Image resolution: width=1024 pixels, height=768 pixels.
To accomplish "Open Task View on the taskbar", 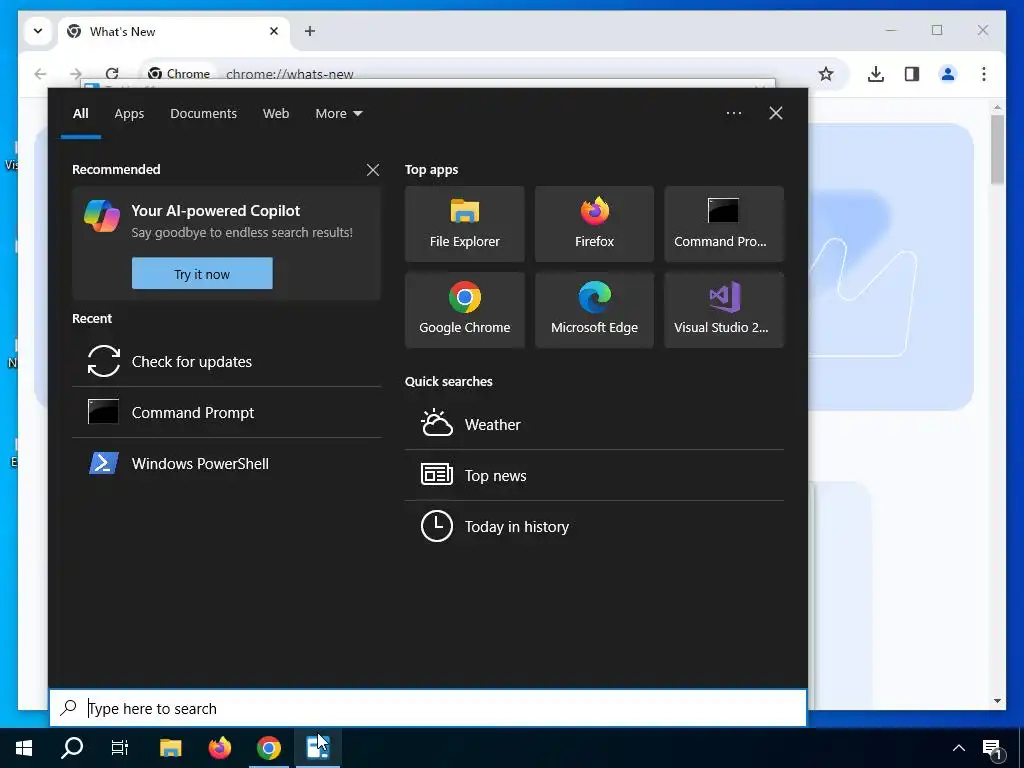I will point(120,748).
